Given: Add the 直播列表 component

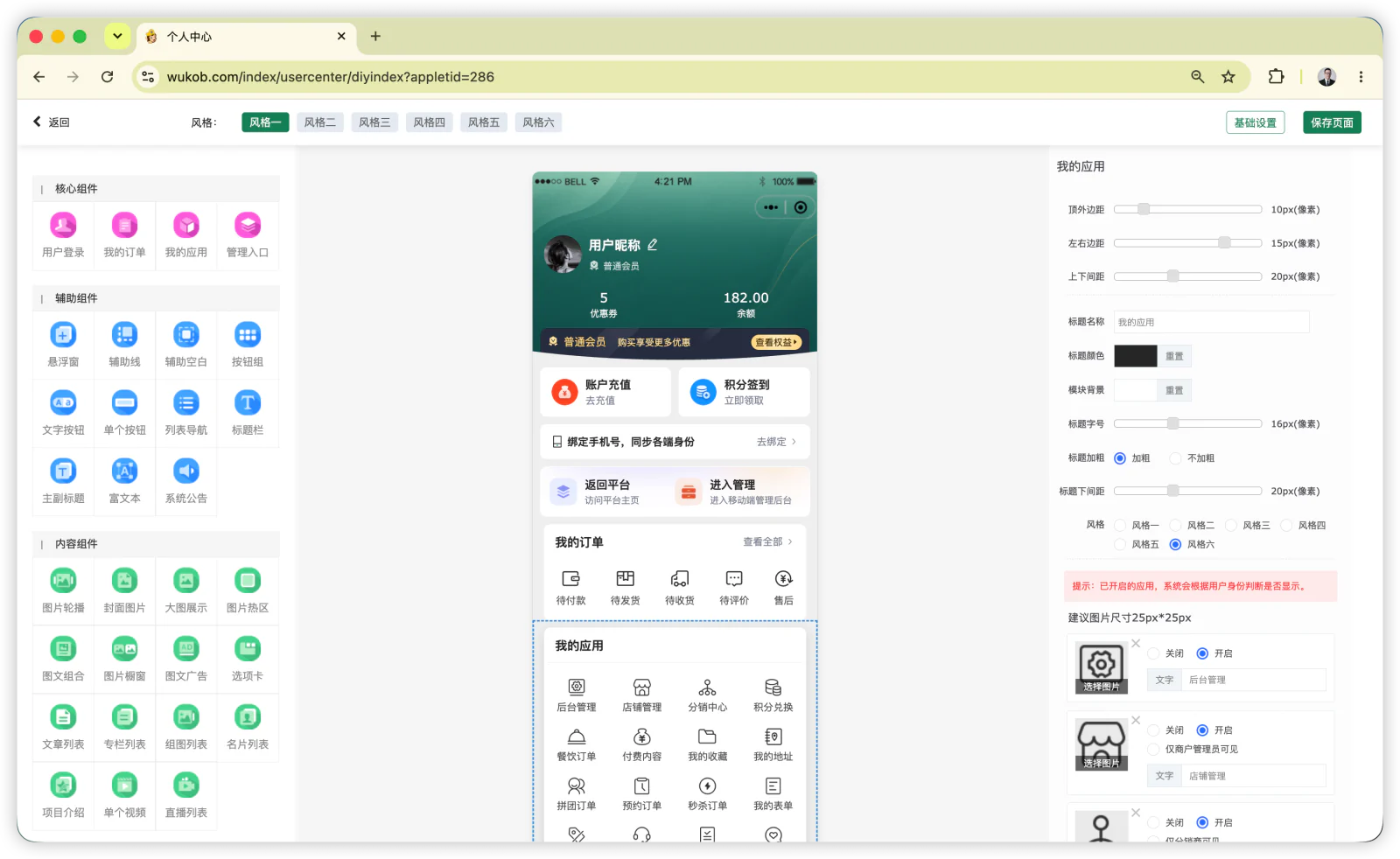Looking at the screenshot, I should pyautogui.click(x=186, y=795).
